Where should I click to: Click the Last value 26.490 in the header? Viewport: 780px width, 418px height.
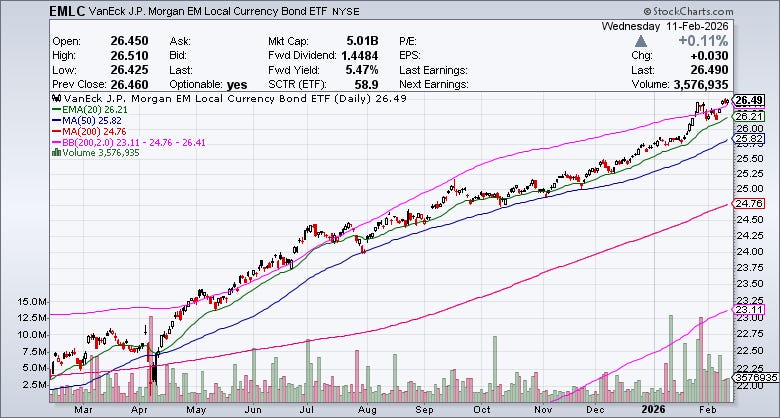pos(710,70)
